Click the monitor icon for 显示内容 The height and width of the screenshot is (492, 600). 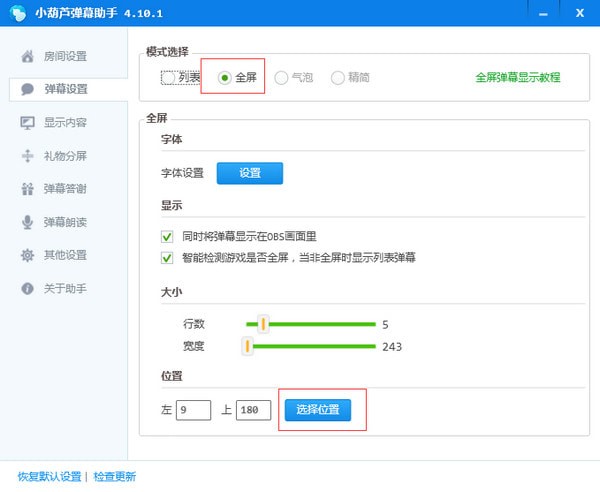(27, 122)
